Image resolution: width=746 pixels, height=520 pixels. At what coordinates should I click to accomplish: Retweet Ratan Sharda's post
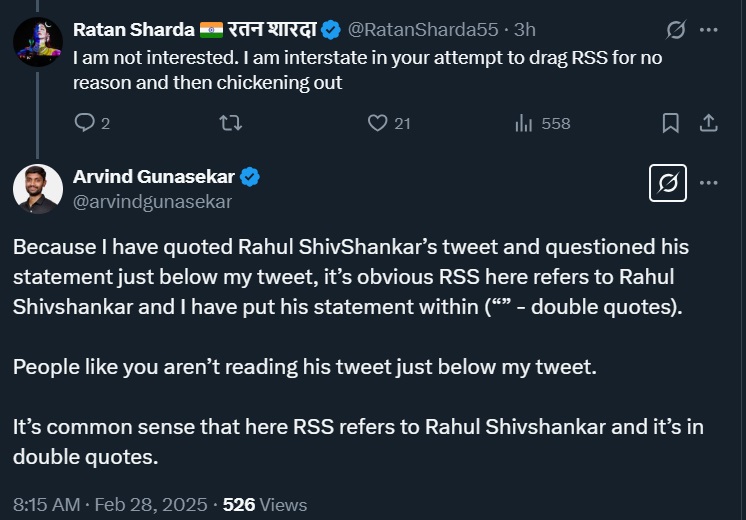[x=230, y=123]
